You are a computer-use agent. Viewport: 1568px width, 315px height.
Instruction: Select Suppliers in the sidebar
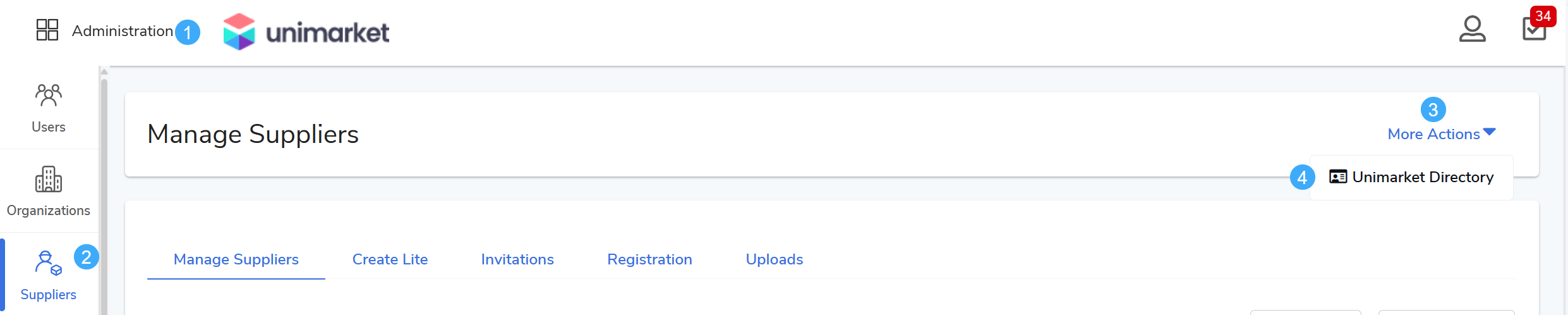48,275
